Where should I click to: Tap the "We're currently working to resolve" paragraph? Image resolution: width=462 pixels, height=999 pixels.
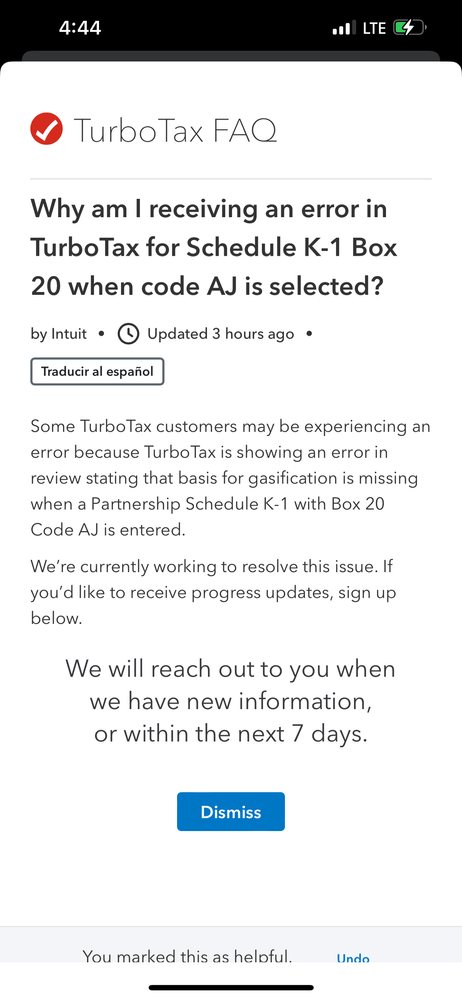pyautogui.click(x=213, y=593)
